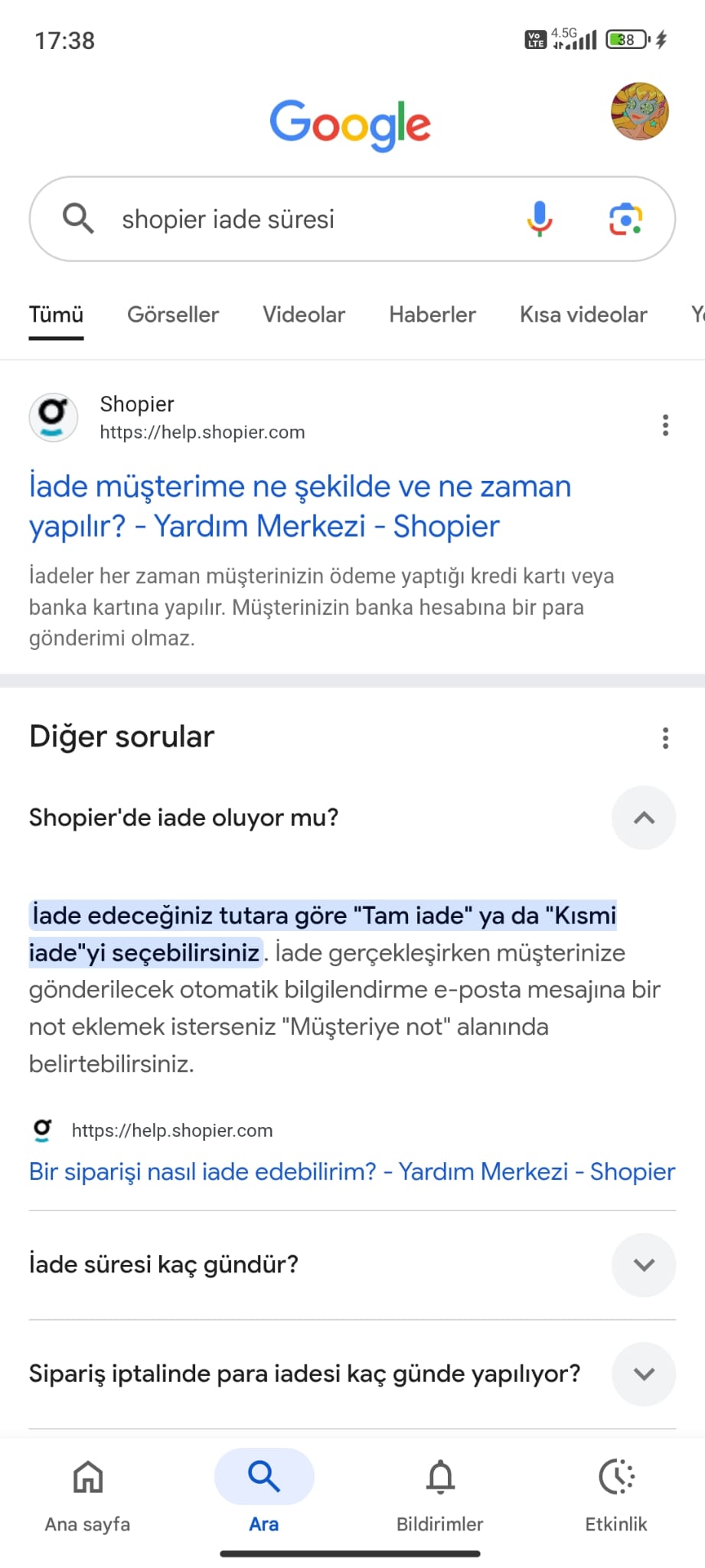Expand "İade süresi kaç gündür?" question
This screenshot has width=705, height=1568.
coord(644,1265)
